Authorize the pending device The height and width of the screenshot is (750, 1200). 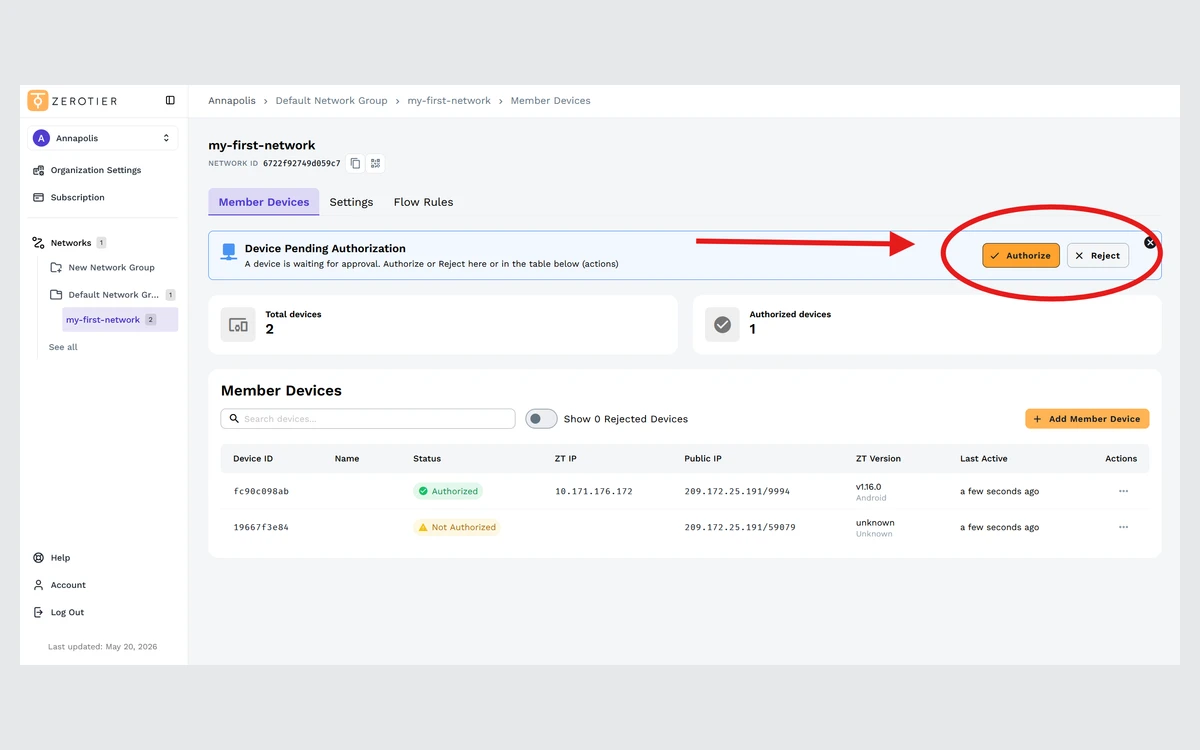[1021, 256]
